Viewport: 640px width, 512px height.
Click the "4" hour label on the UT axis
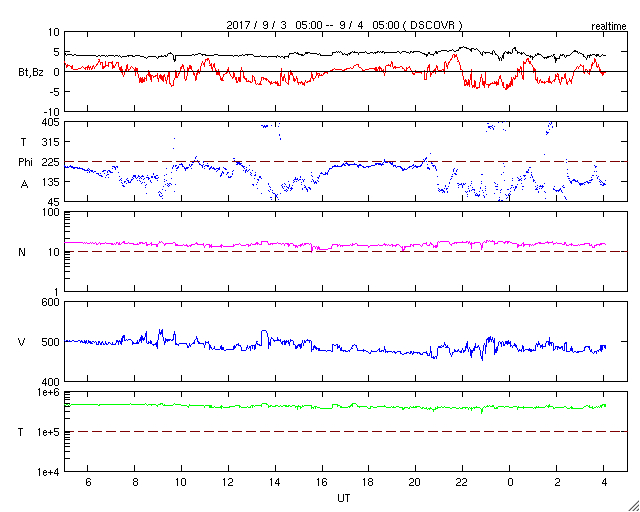(604, 483)
